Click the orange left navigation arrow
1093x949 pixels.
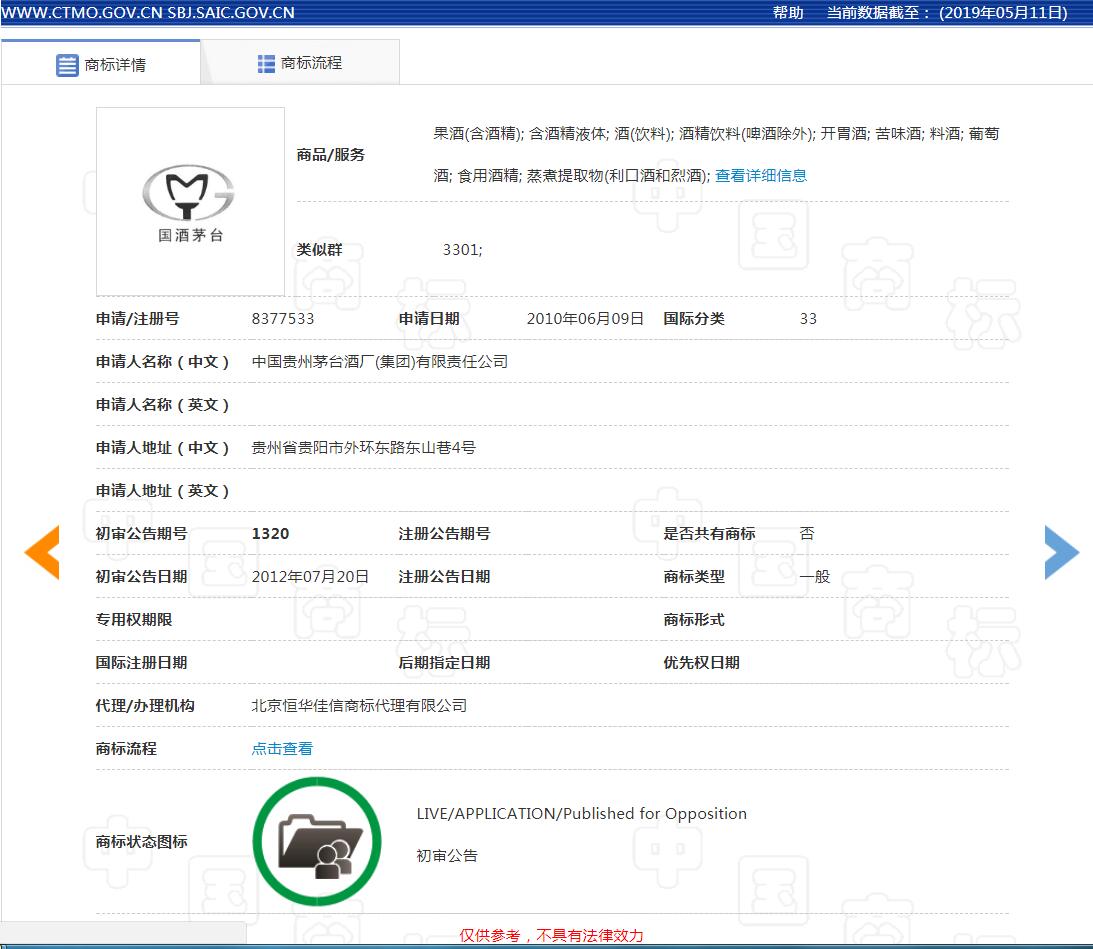point(42,552)
